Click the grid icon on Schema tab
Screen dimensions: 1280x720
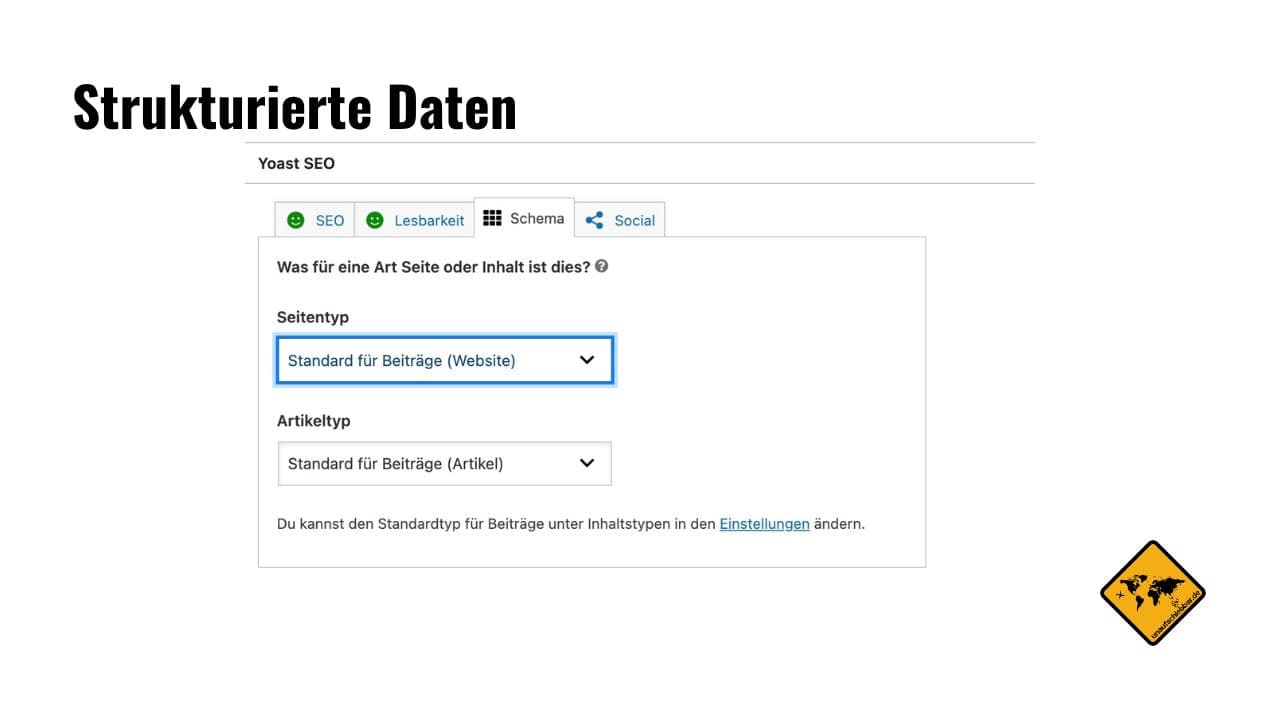(492, 218)
